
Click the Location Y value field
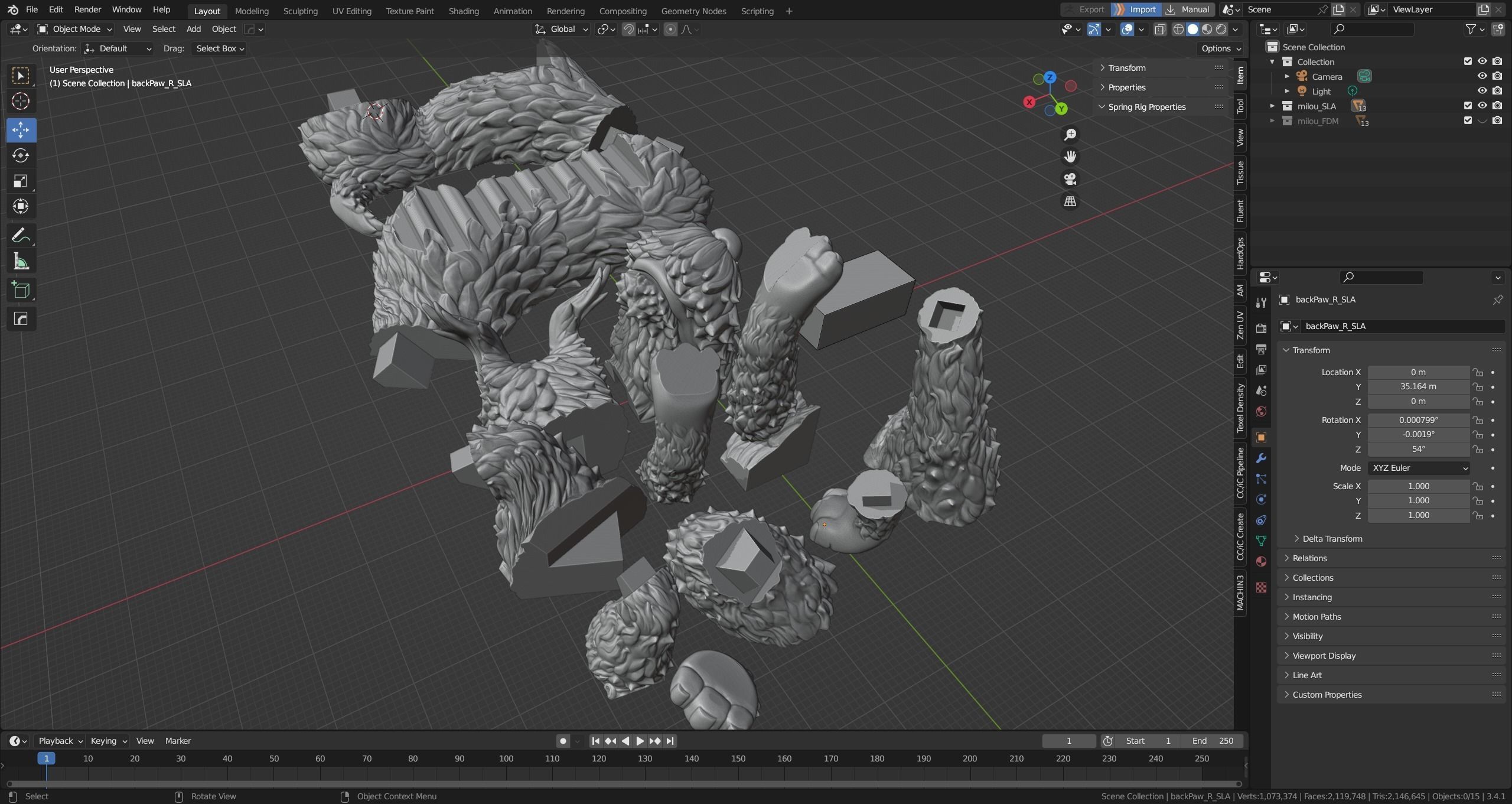pyautogui.click(x=1417, y=386)
